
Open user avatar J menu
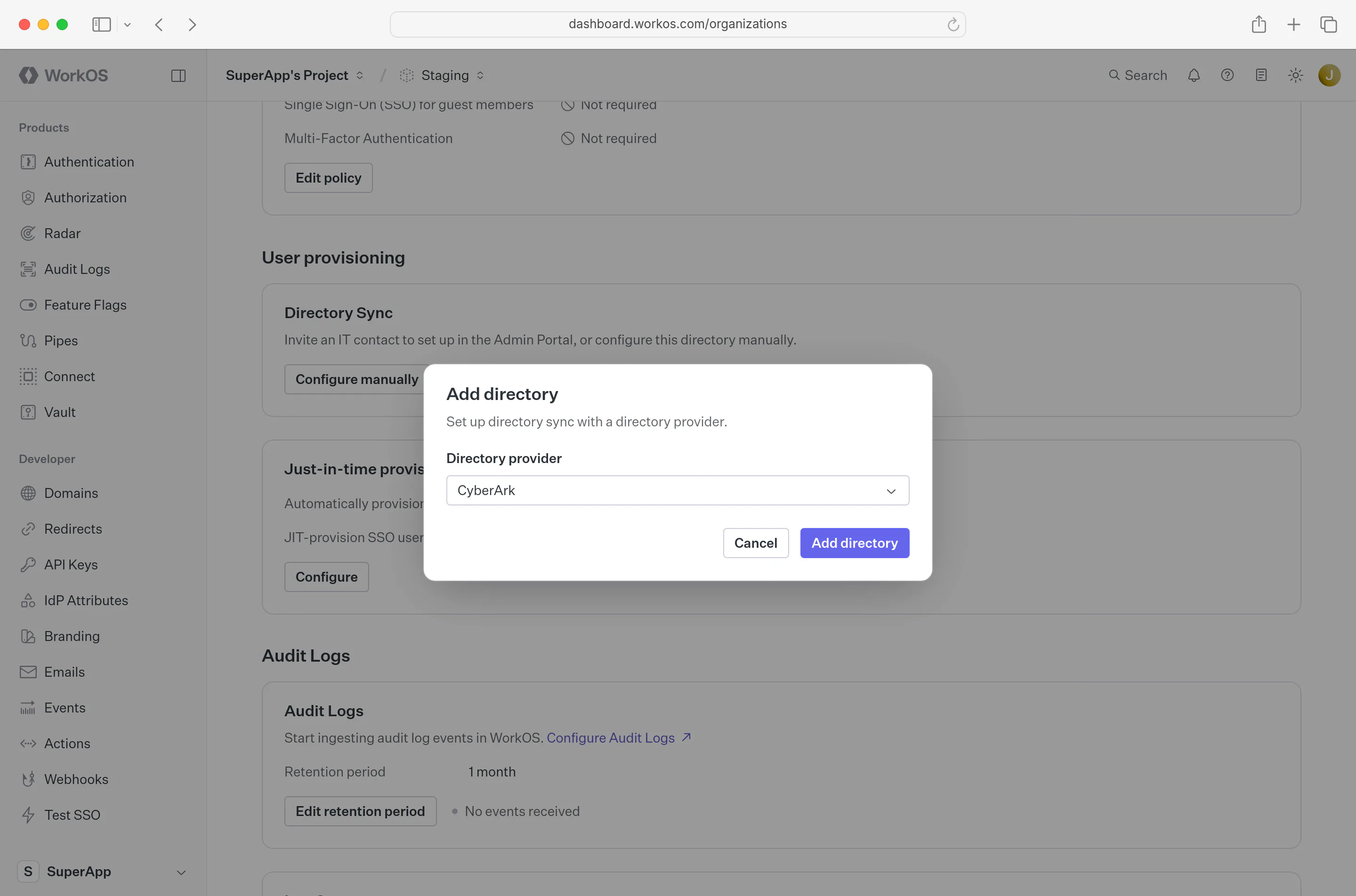(x=1329, y=75)
